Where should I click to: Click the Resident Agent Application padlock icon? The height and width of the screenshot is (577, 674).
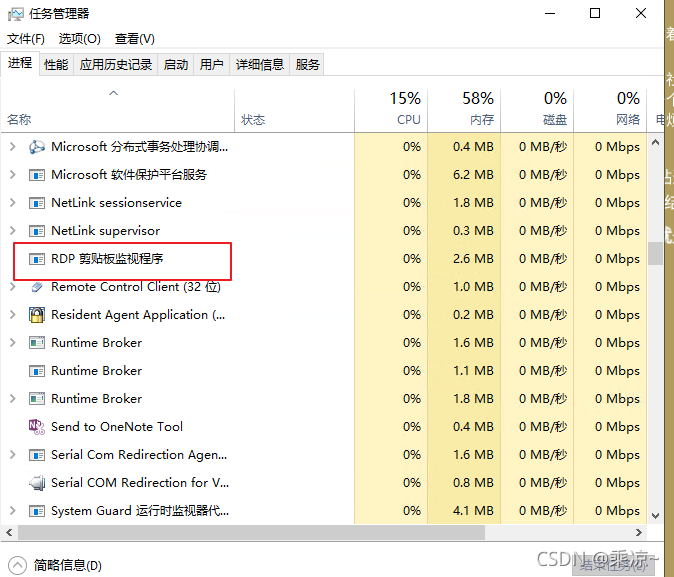37,315
